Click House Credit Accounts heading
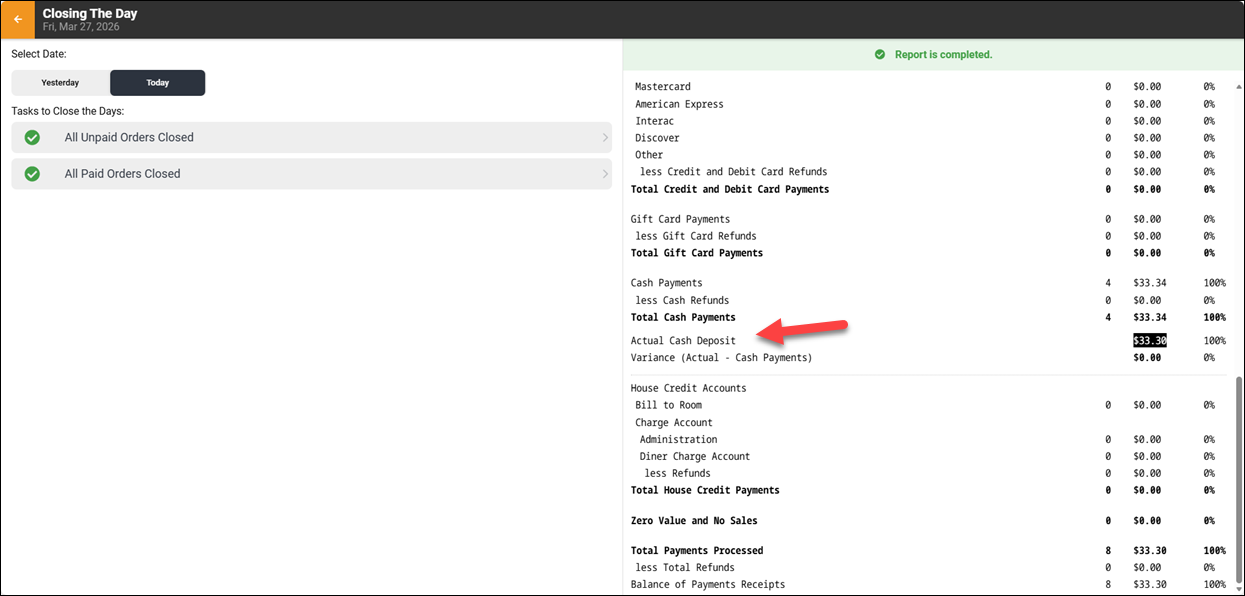This screenshot has height=596, width=1245. click(689, 388)
